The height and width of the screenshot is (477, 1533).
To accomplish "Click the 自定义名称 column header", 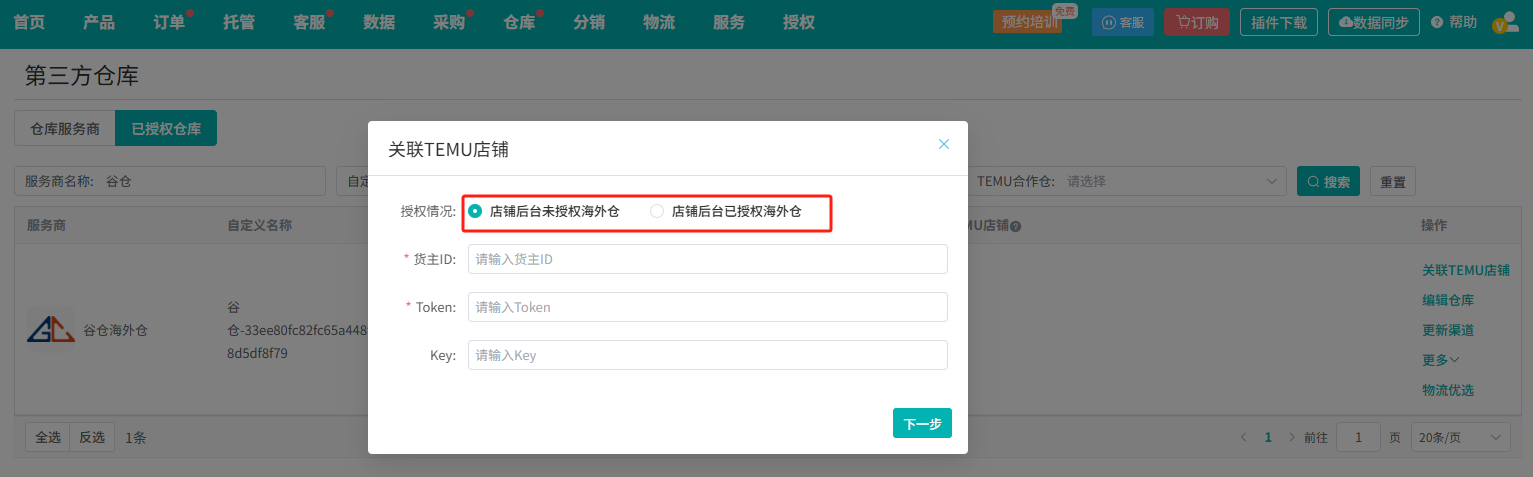I will point(259,225).
